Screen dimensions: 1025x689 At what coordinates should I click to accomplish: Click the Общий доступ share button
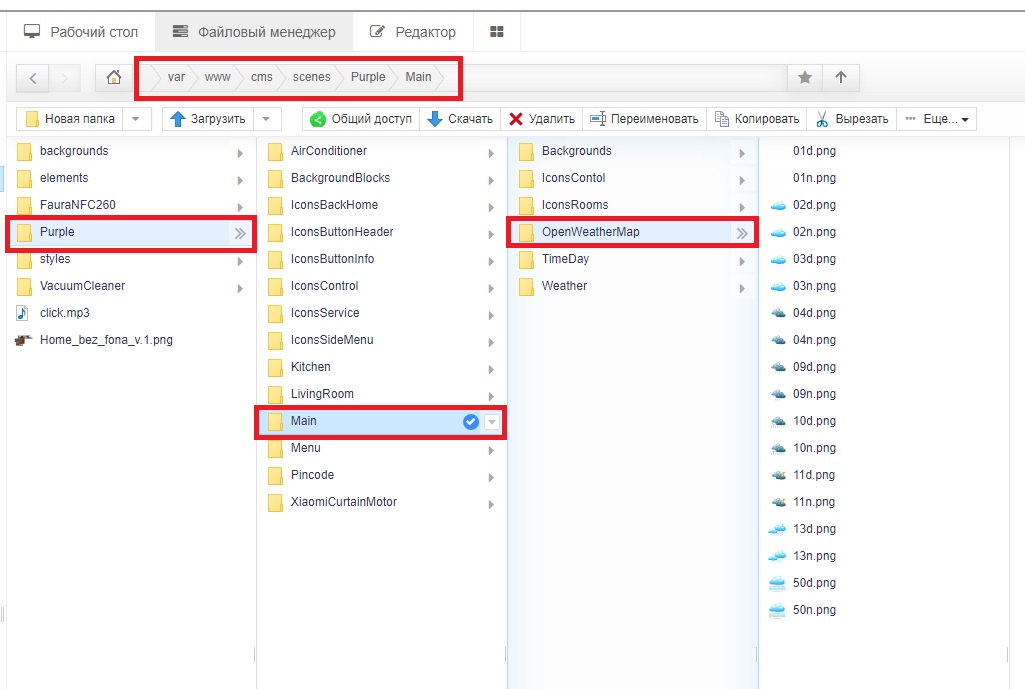pos(361,119)
